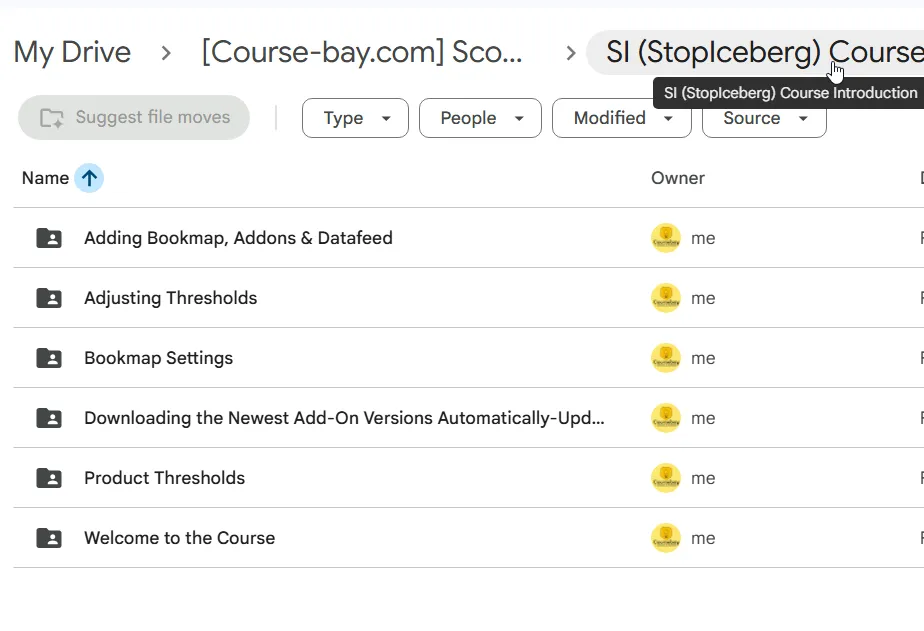924x631 pixels.
Task: Click owner avatar in Adding Bookmap row
Action: coord(666,238)
